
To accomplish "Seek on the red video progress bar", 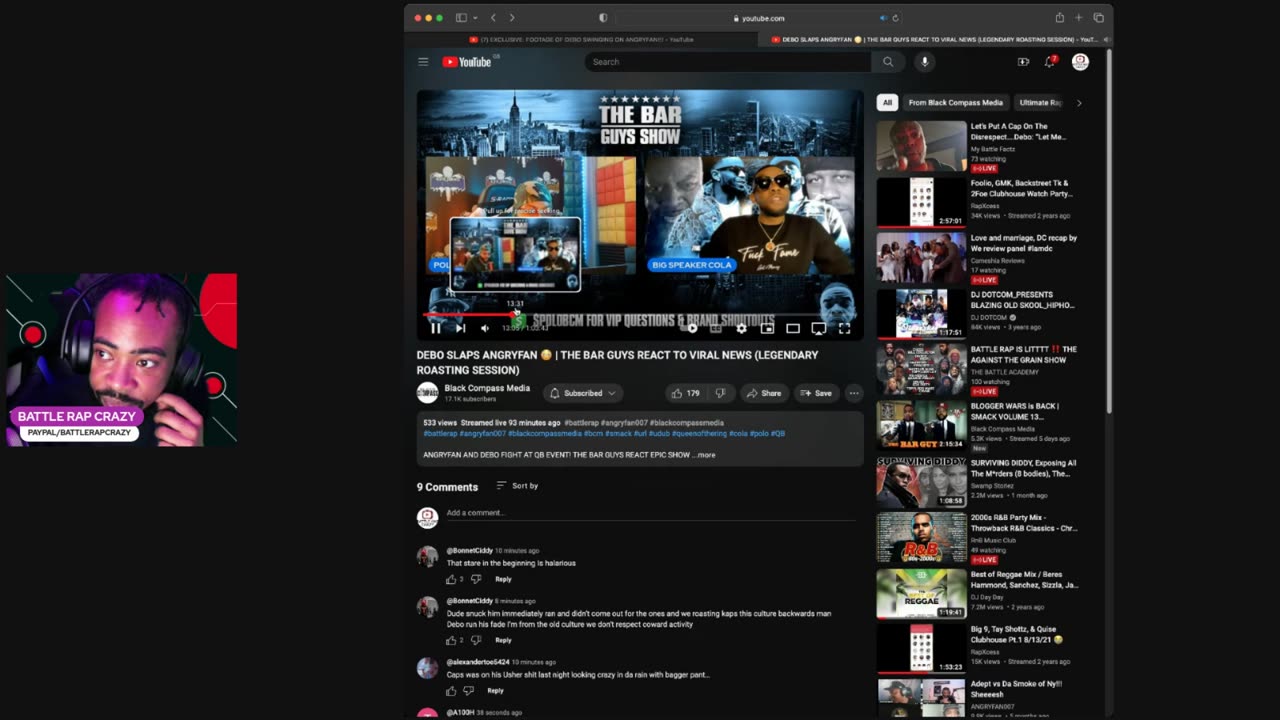I will (470, 315).
